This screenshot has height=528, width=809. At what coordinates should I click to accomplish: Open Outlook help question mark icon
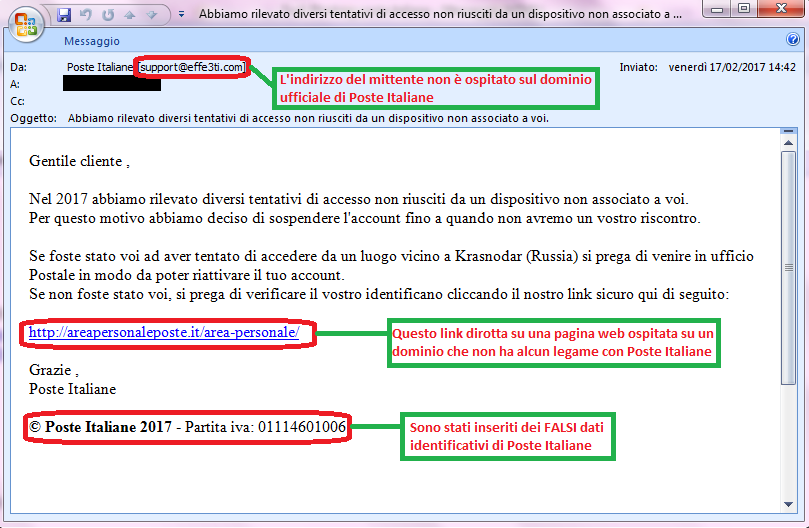point(792,39)
